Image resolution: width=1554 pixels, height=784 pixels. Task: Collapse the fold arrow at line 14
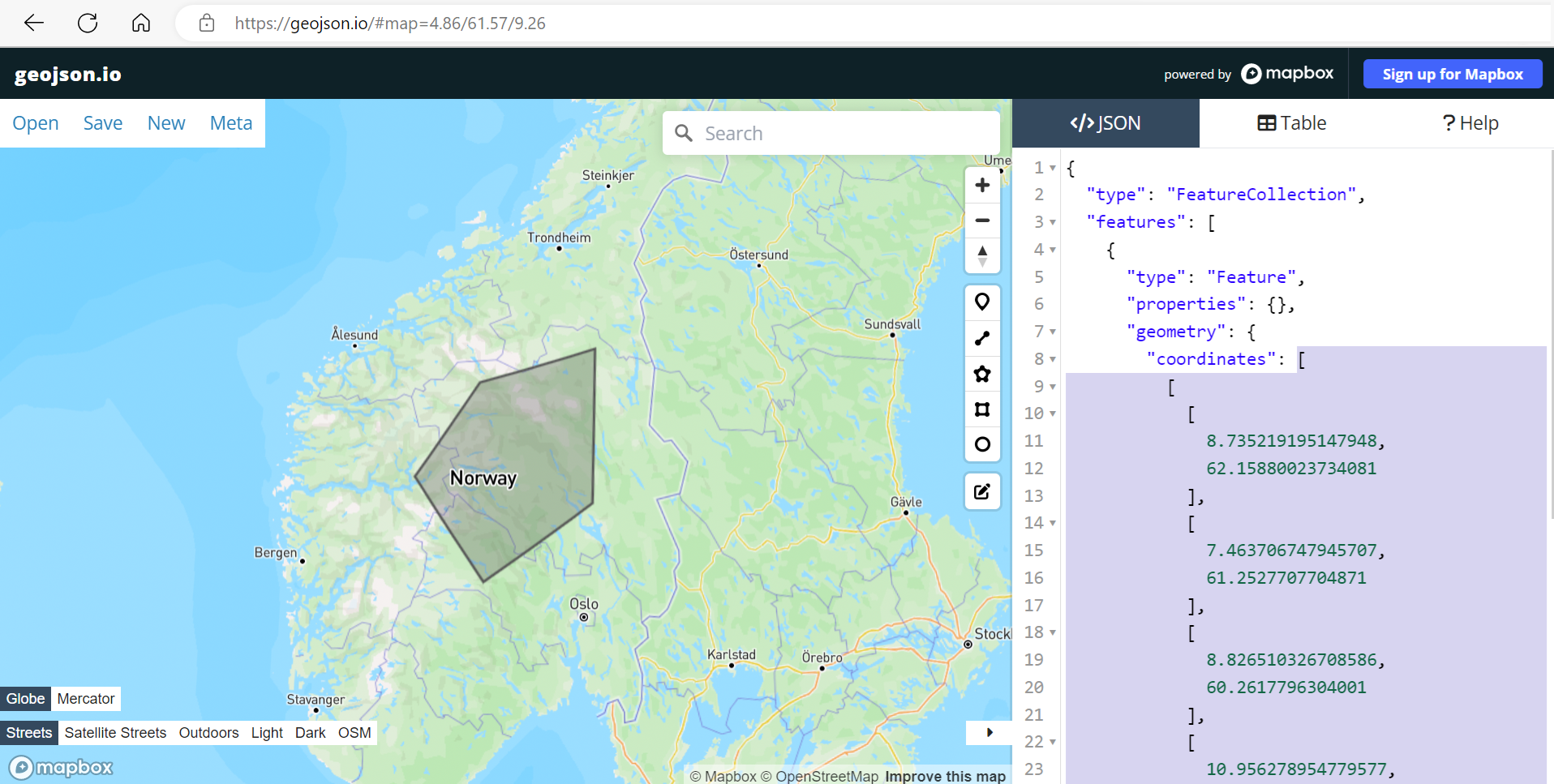1053,524
